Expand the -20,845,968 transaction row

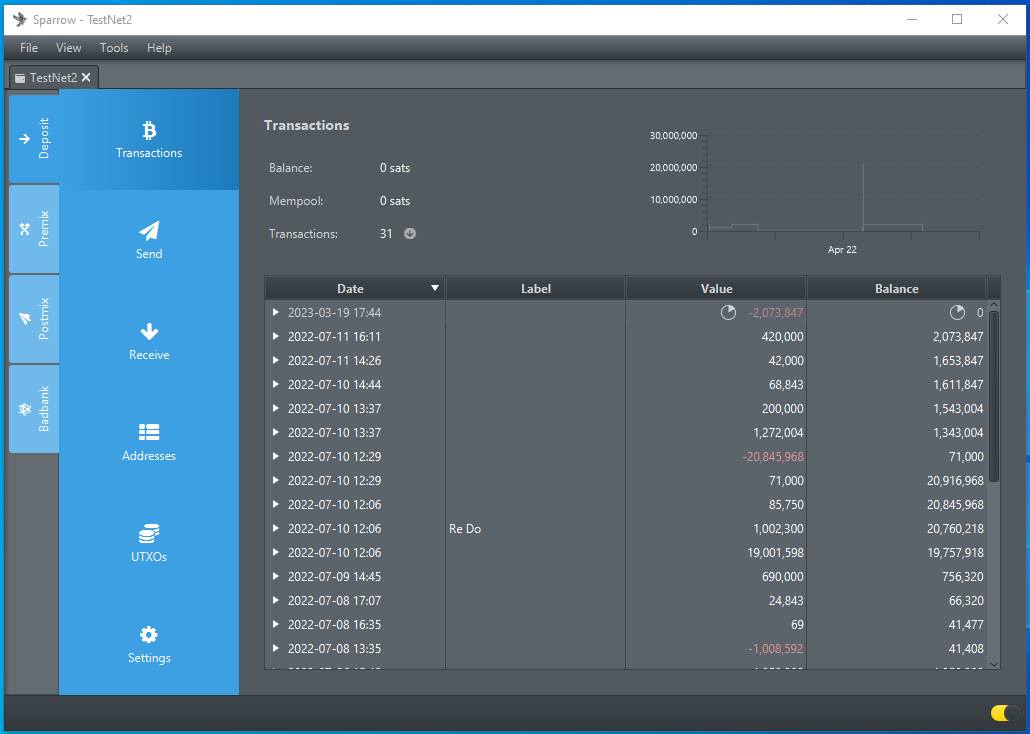276,457
